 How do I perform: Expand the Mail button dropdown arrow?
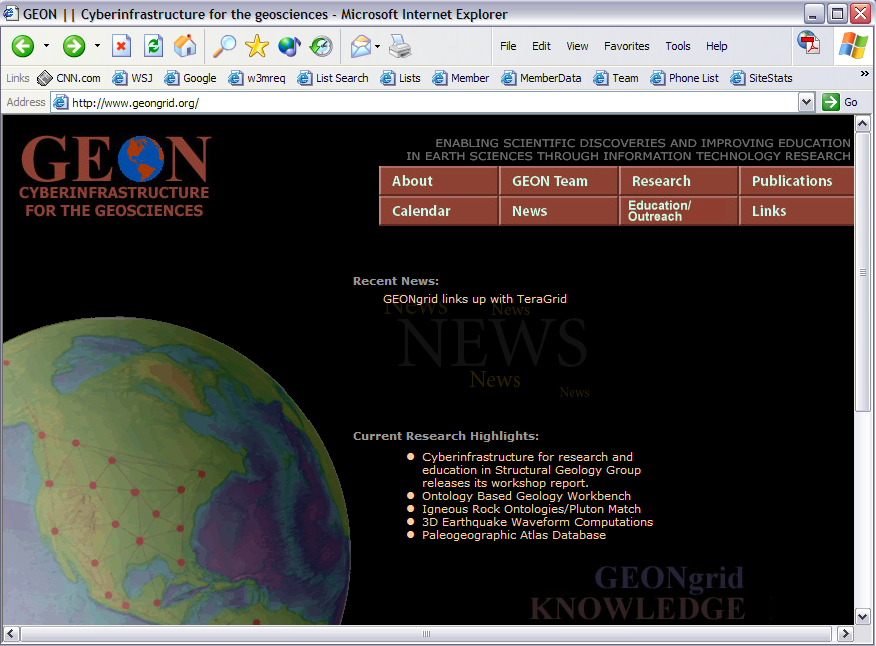[377, 46]
